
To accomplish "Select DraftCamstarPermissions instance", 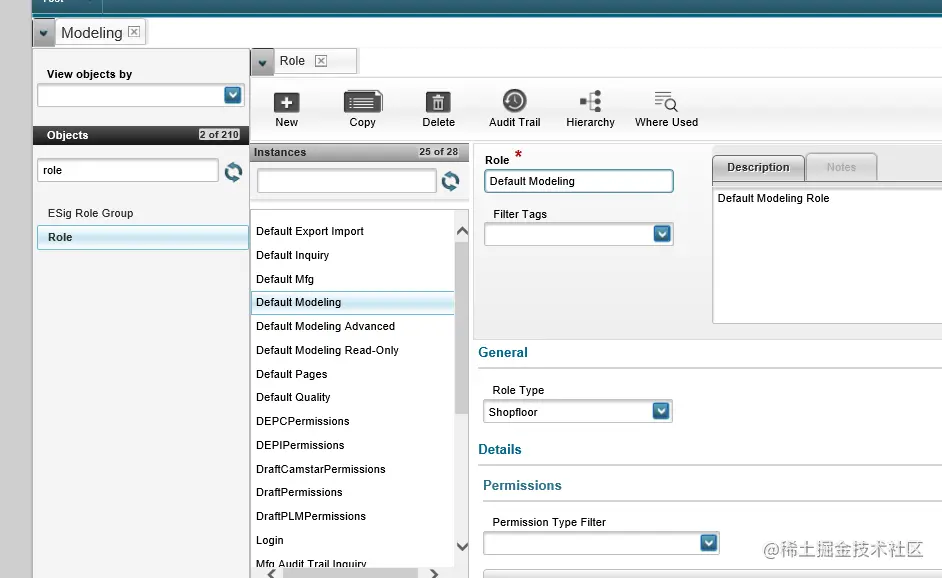I will click(321, 469).
